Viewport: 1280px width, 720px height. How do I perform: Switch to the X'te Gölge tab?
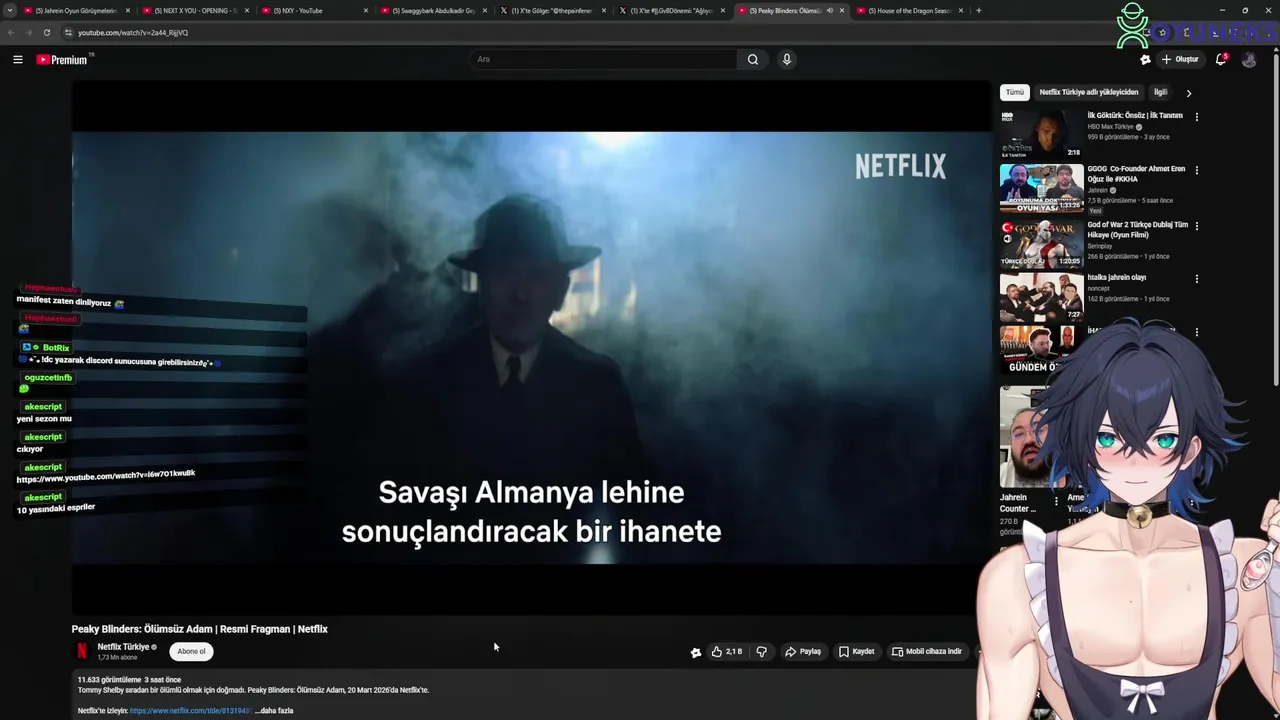point(551,10)
